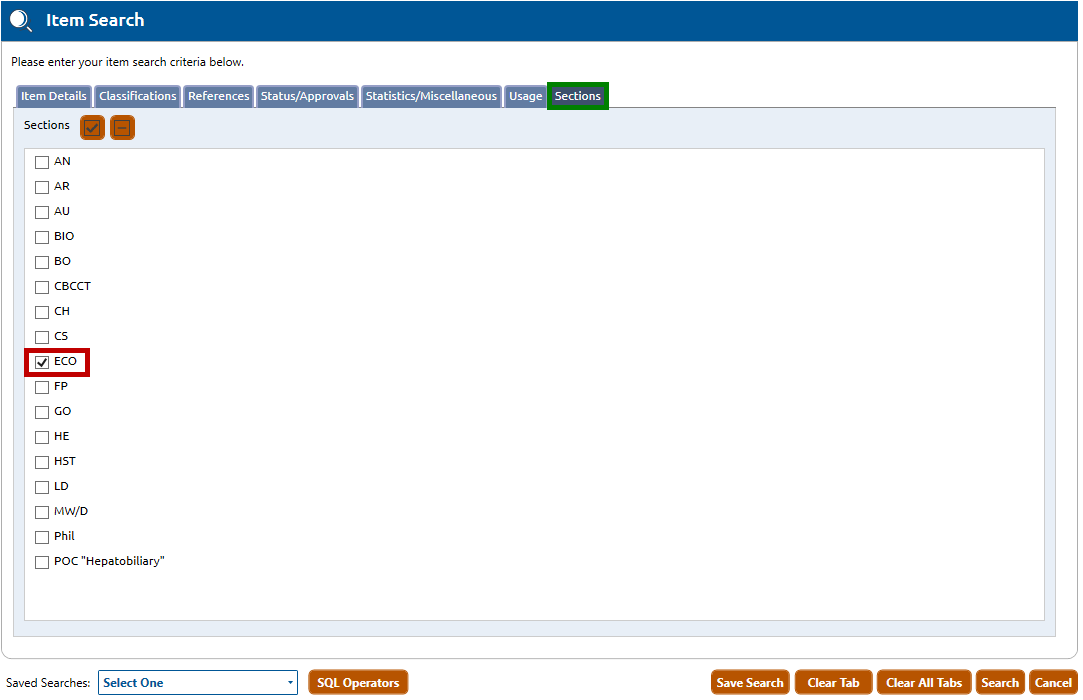Go to the Statistics/Miscellaneous tab
The width and height of the screenshot is (1083, 700).
pos(431,97)
